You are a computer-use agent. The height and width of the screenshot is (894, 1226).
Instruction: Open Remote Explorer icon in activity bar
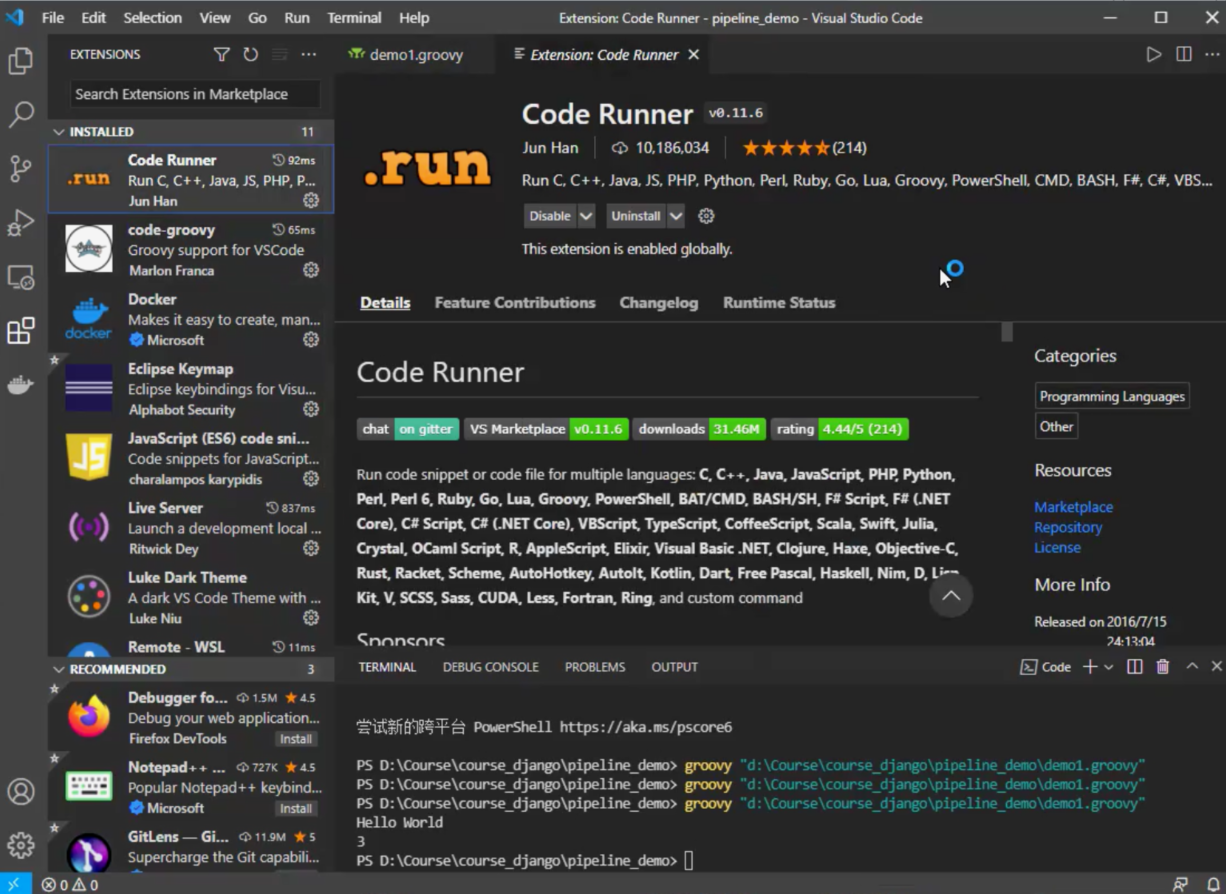tap(21, 276)
